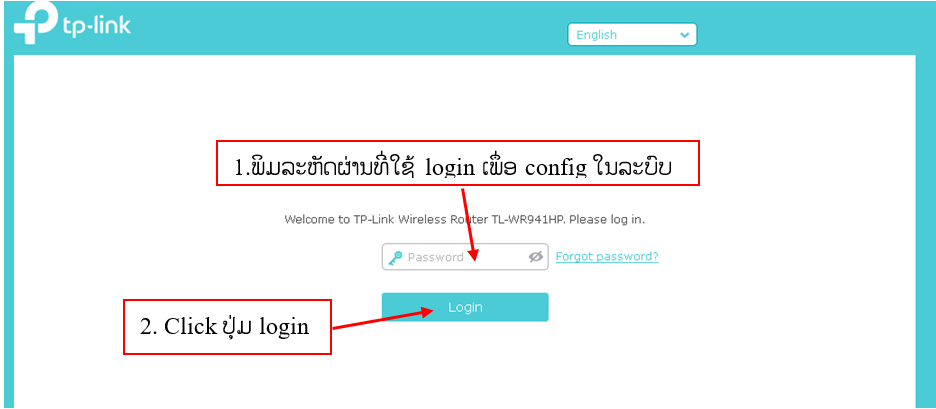This screenshot has height=409, width=936.
Task: Click the step 1 Lao instruction box
Action: click(x=457, y=164)
